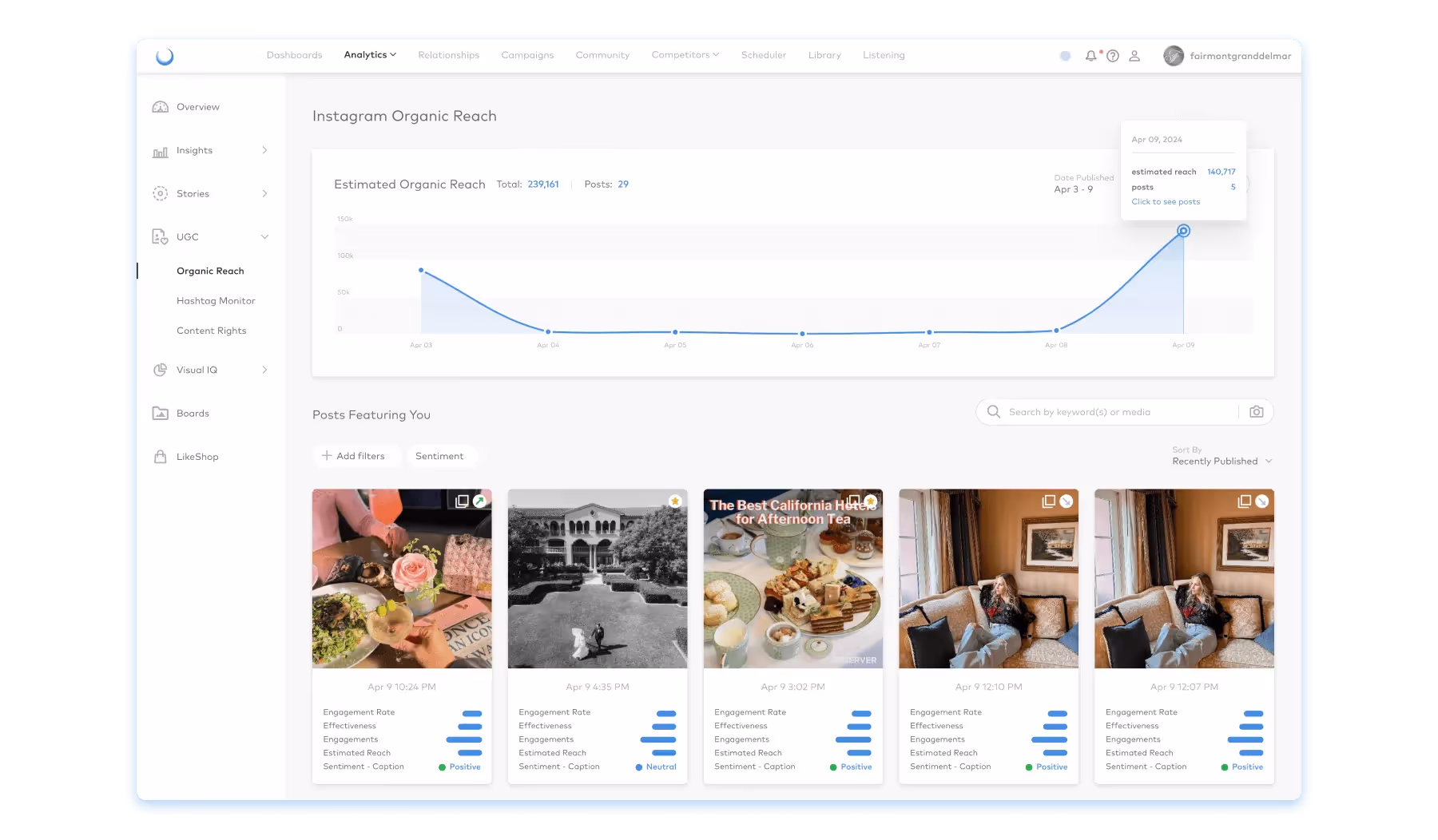Click the share arrow on the cocktail post

[x=481, y=502]
